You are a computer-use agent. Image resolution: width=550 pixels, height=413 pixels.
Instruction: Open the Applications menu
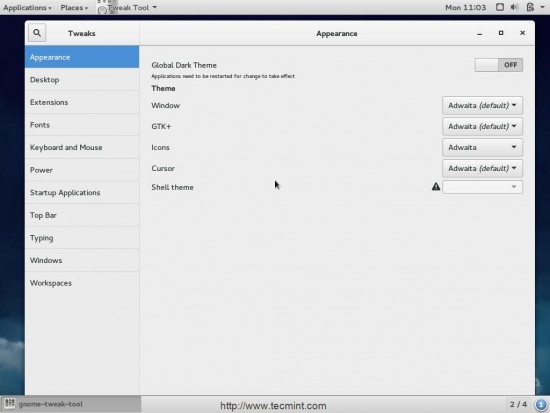pyautogui.click(x=27, y=7)
